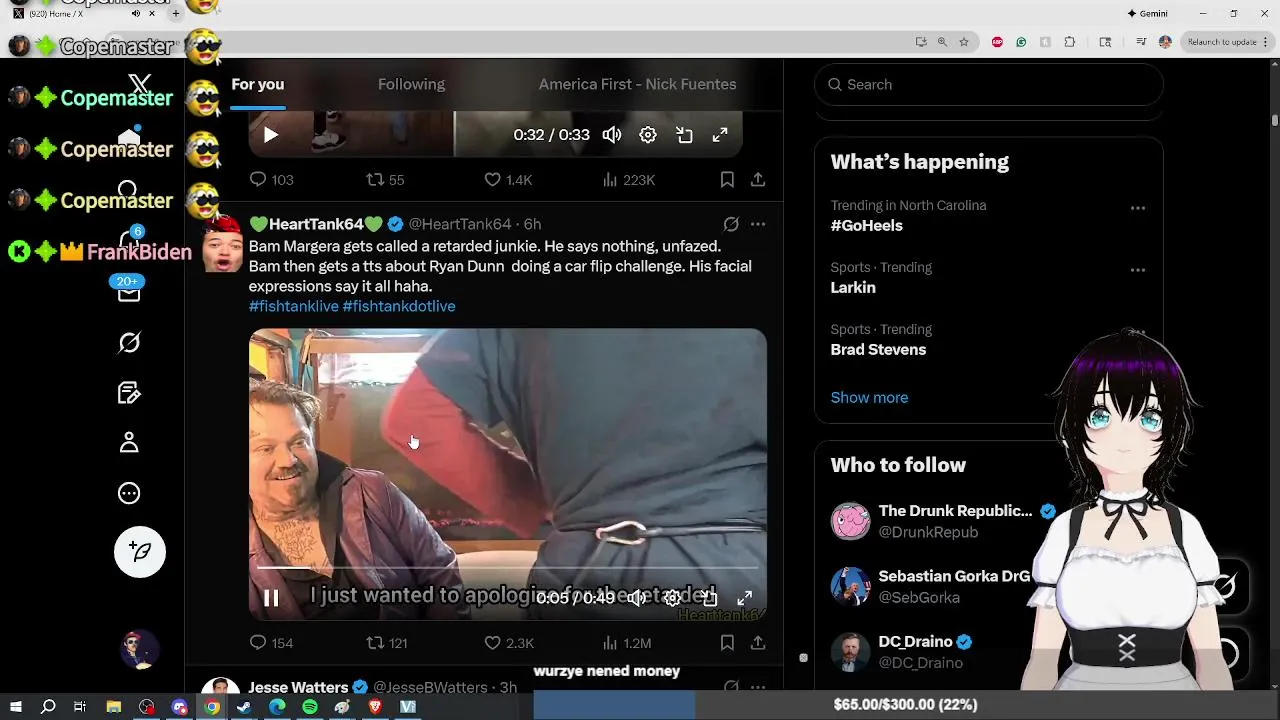This screenshot has width=1280, height=720.
Task: Click Show more under What's happening
Action: [x=869, y=398]
